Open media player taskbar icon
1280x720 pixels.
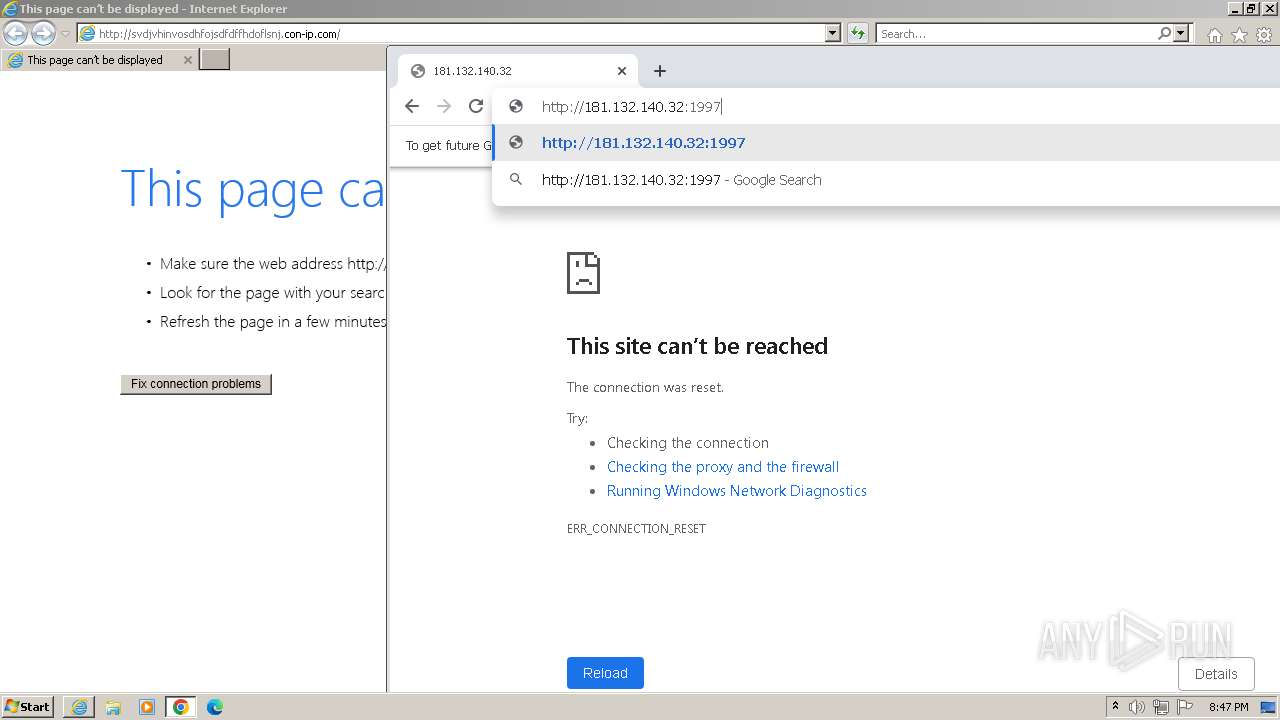(x=147, y=707)
